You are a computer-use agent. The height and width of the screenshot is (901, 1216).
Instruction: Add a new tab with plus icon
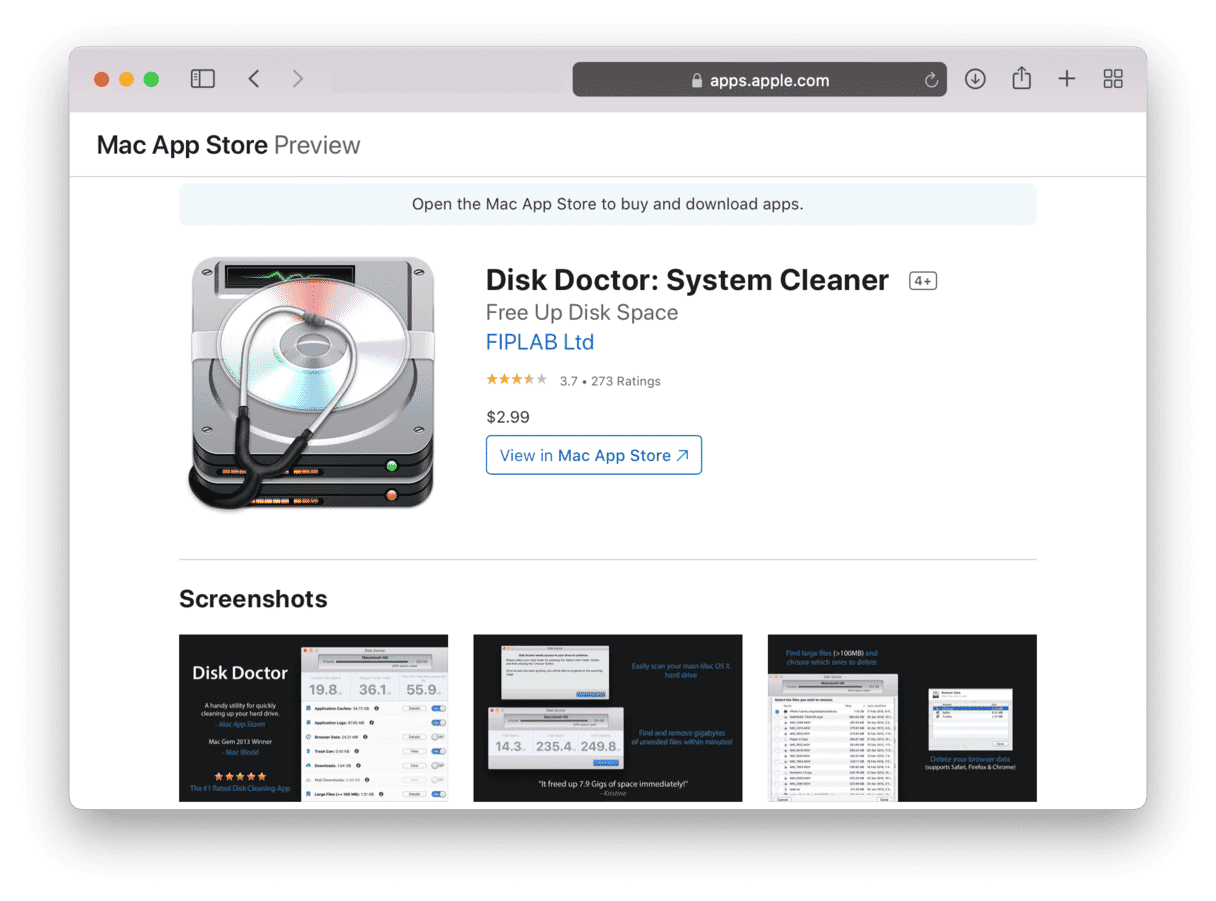click(1067, 79)
